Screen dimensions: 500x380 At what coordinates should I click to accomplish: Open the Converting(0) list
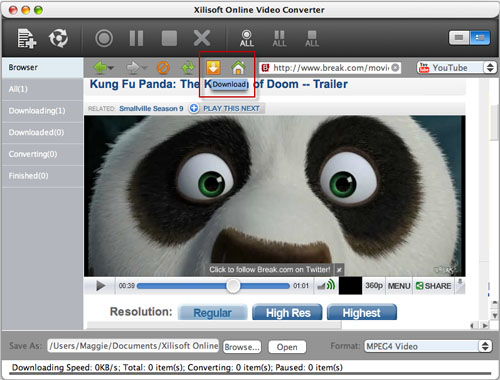[x=42, y=154]
